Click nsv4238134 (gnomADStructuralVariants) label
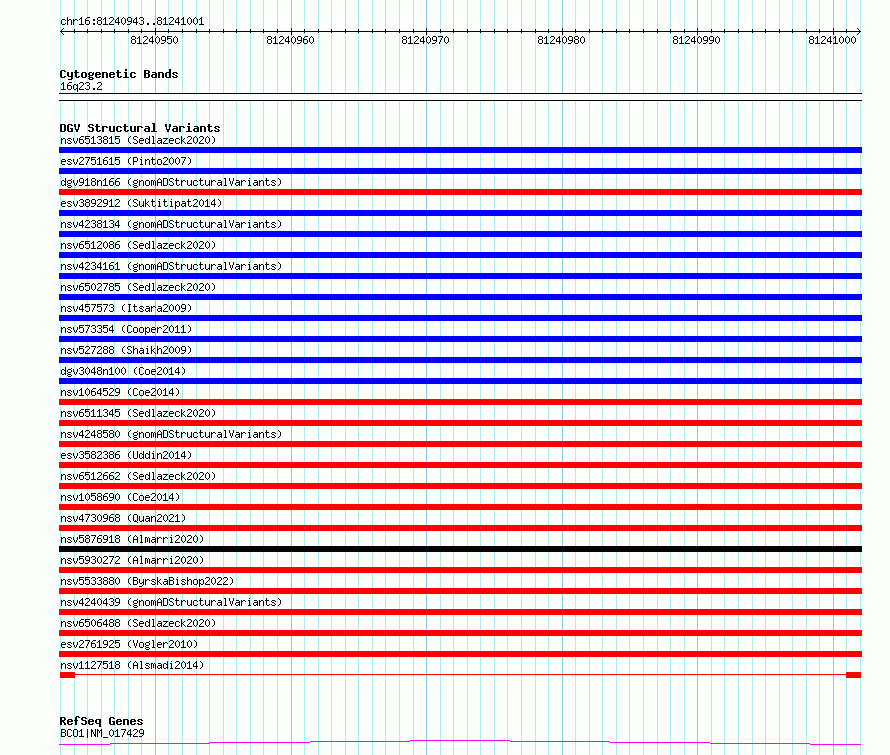Image resolution: width=890 pixels, height=755 pixels. click(171, 224)
